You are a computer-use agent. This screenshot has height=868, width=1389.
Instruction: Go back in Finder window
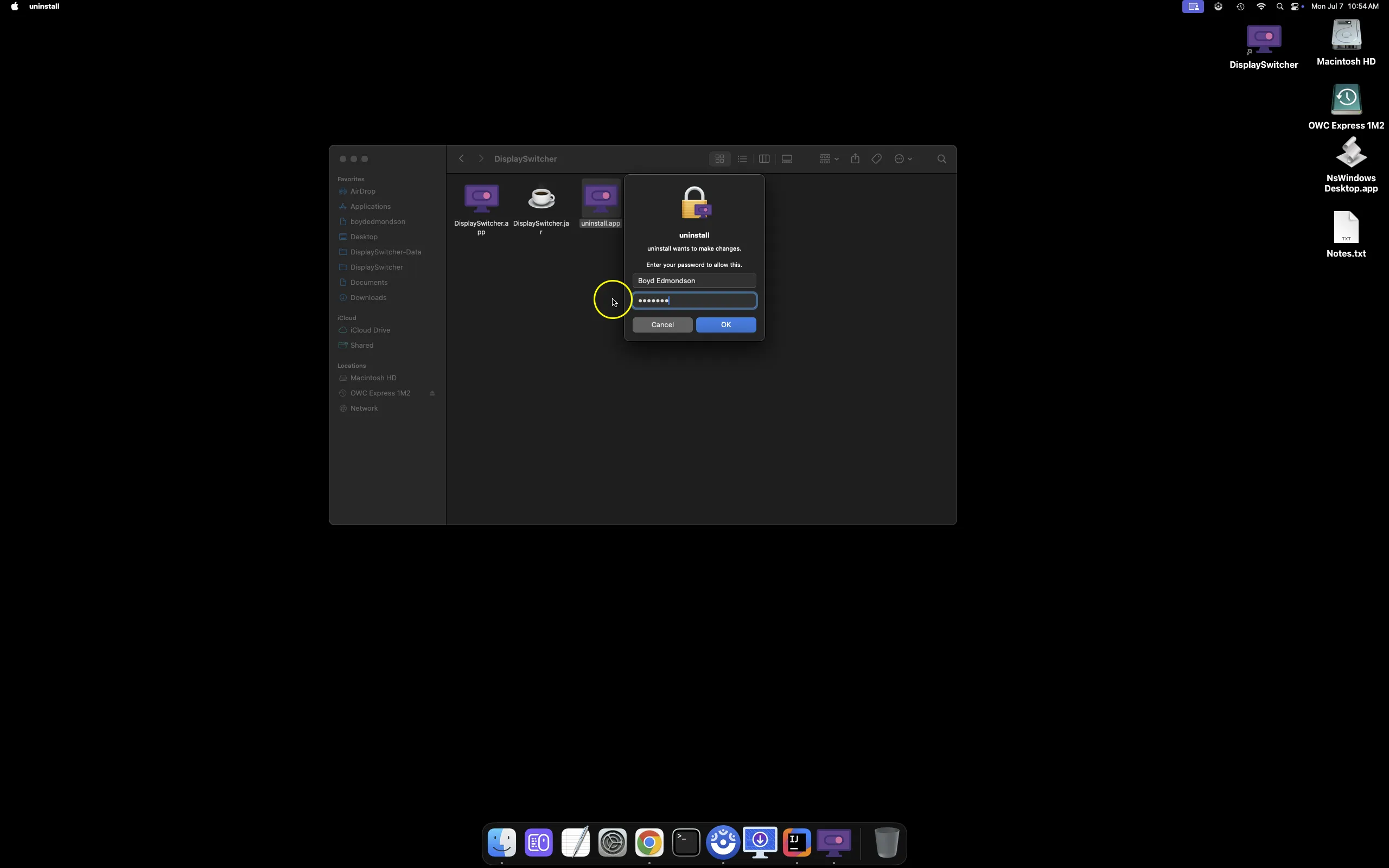(461, 159)
